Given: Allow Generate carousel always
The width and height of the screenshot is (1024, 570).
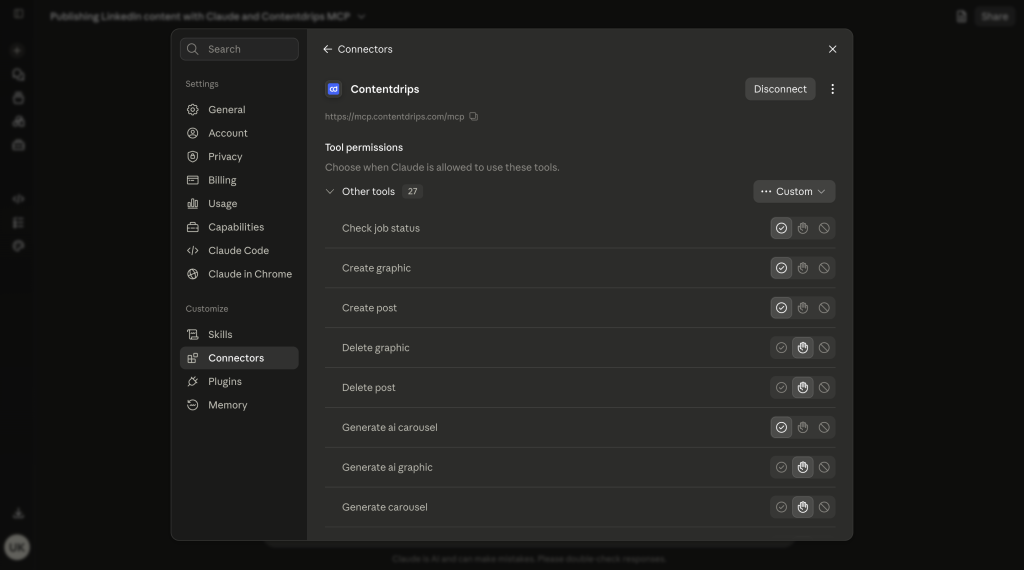Looking at the screenshot, I should 781,507.
